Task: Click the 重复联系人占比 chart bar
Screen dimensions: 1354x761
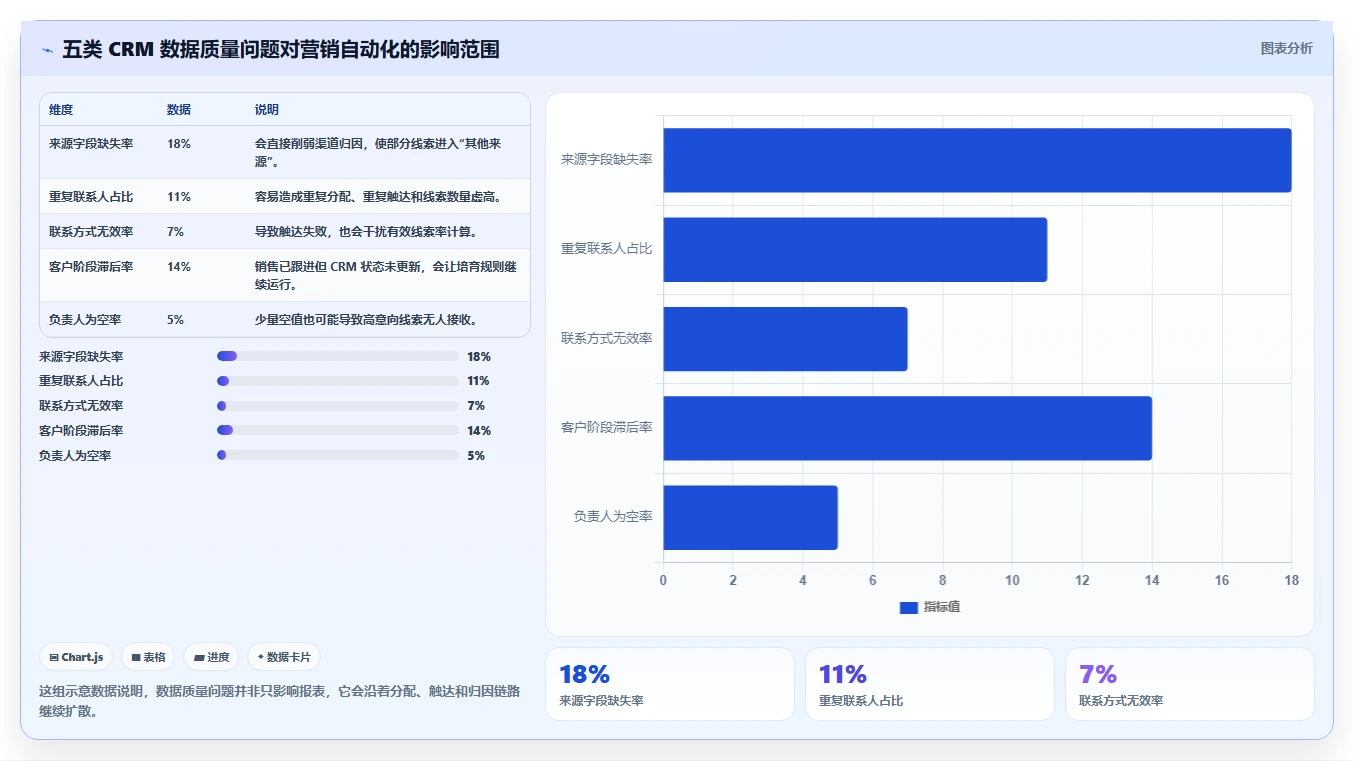Action: click(x=855, y=249)
